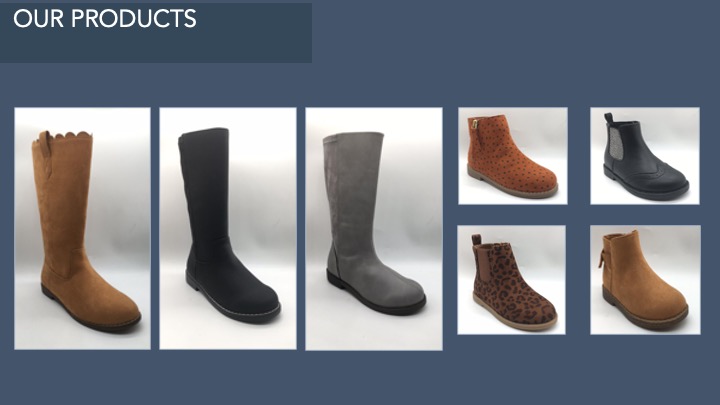This screenshot has width=720, height=405.
Task: Click the heel pull loop on black Chelsea boot
Action: pos(608,118)
